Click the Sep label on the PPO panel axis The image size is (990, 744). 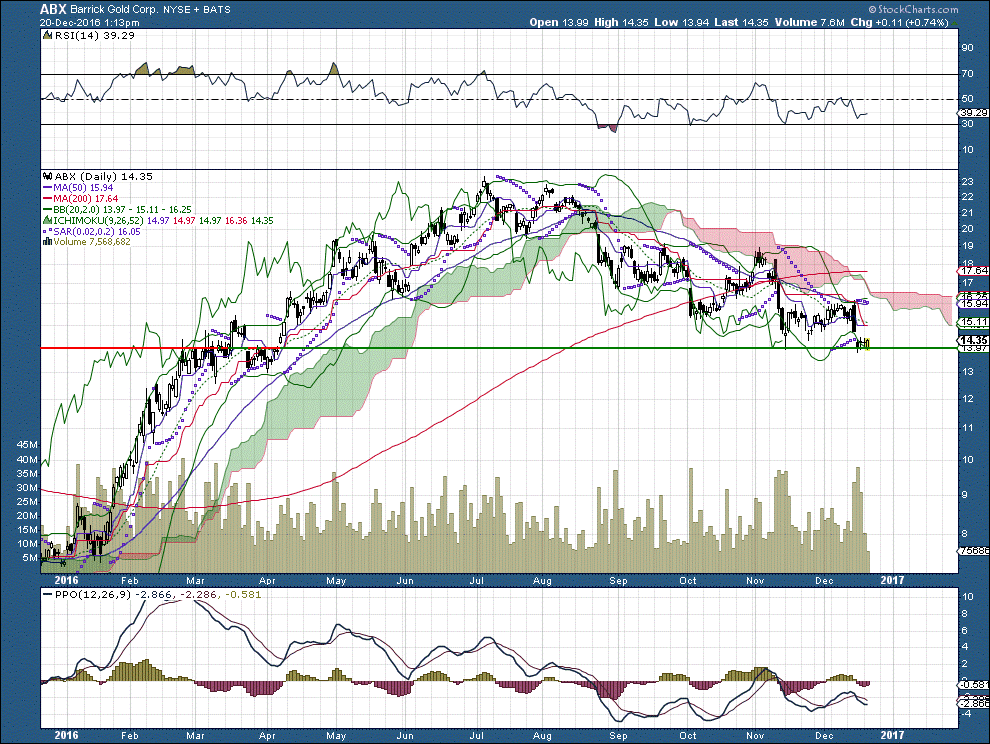tap(618, 736)
